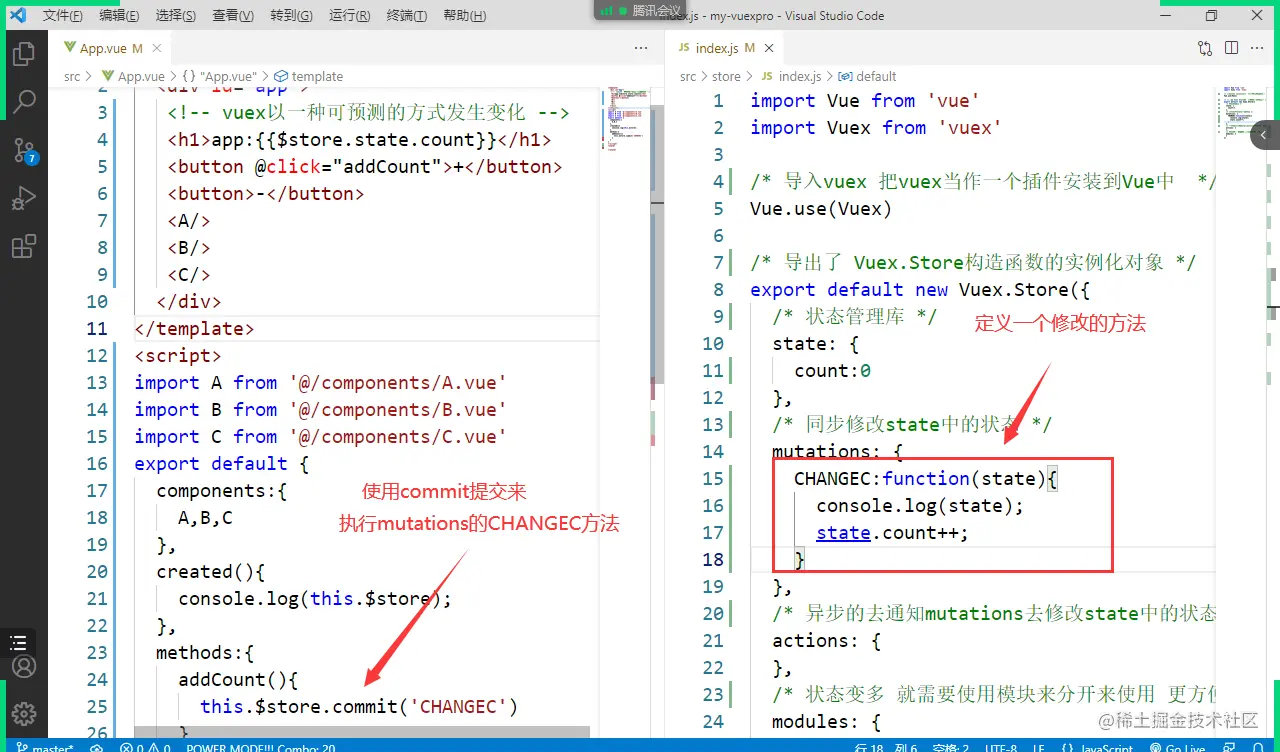Click line number 15 in index.js gutter
The height and width of the screenshot is (752, 1280).
pos(713,479)
